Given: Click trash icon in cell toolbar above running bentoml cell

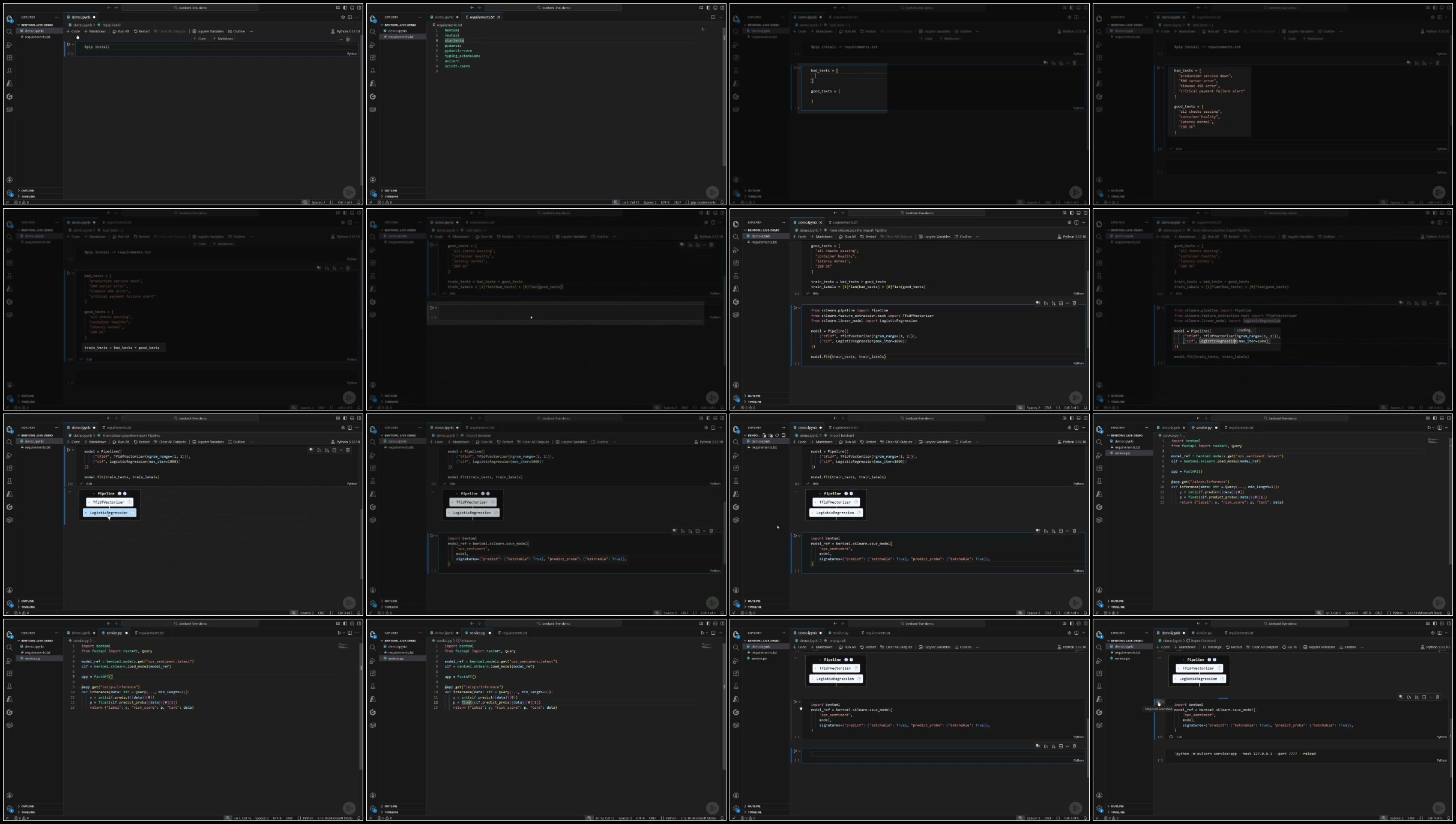Looking at the screenshot, I should (x=1437, y=697).
